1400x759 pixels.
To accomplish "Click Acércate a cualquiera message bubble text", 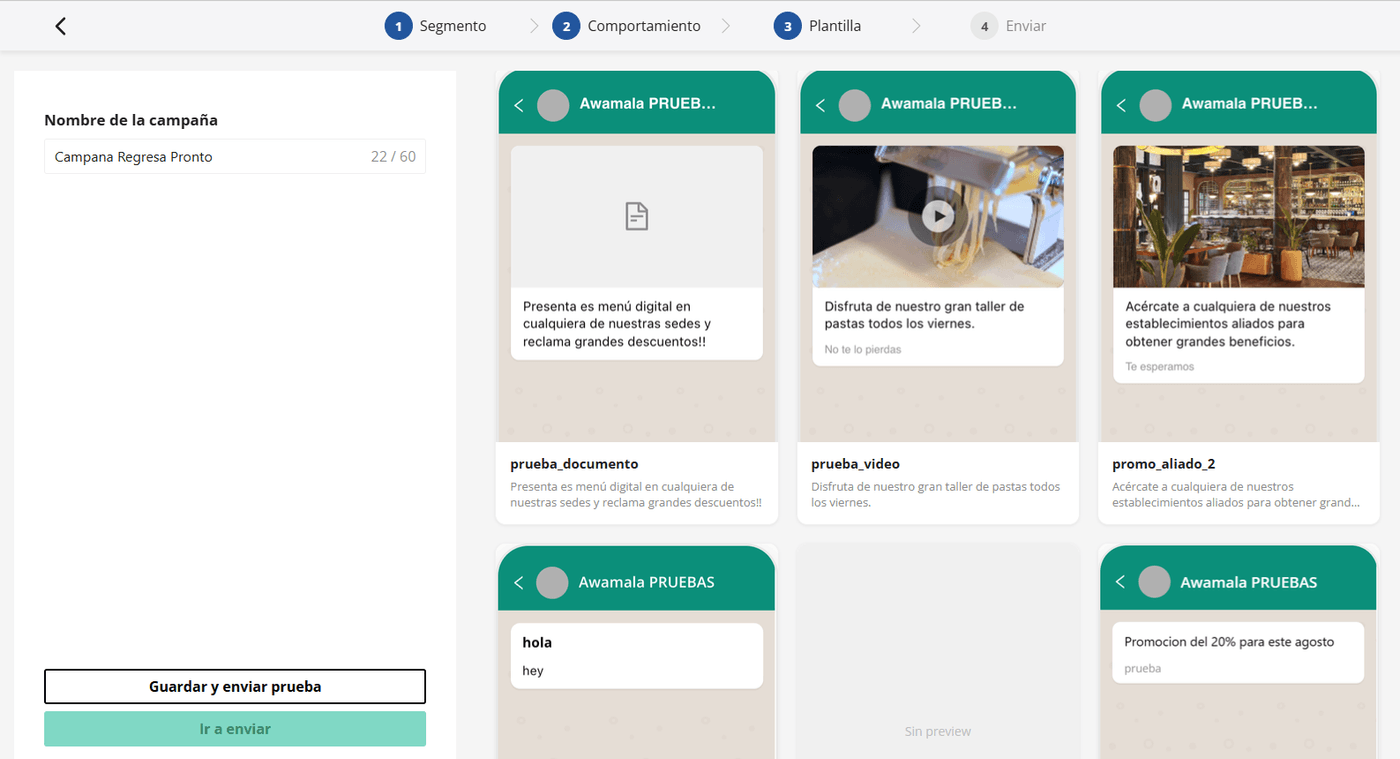I will (1228, 324).
